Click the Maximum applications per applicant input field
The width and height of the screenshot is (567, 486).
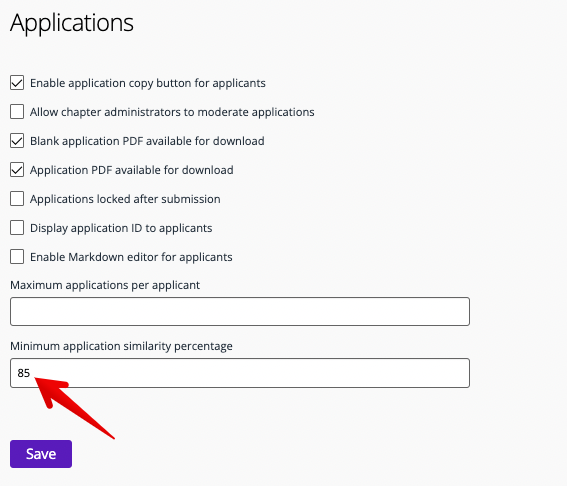point(240,311)
